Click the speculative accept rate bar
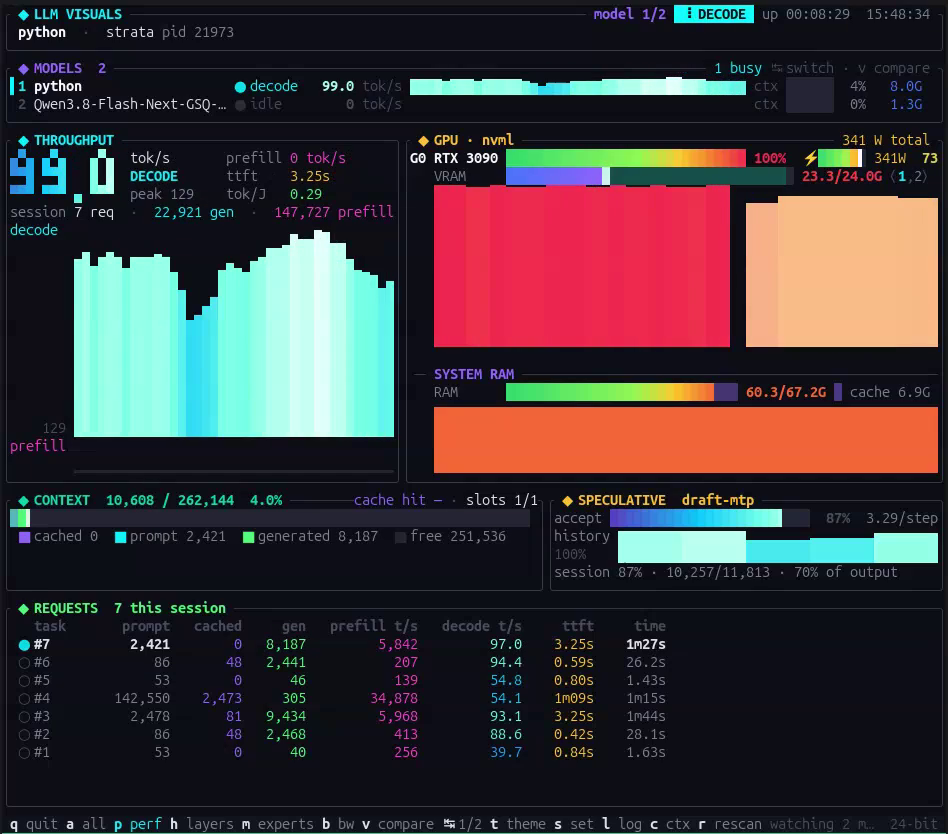 [x=710, y=518]
